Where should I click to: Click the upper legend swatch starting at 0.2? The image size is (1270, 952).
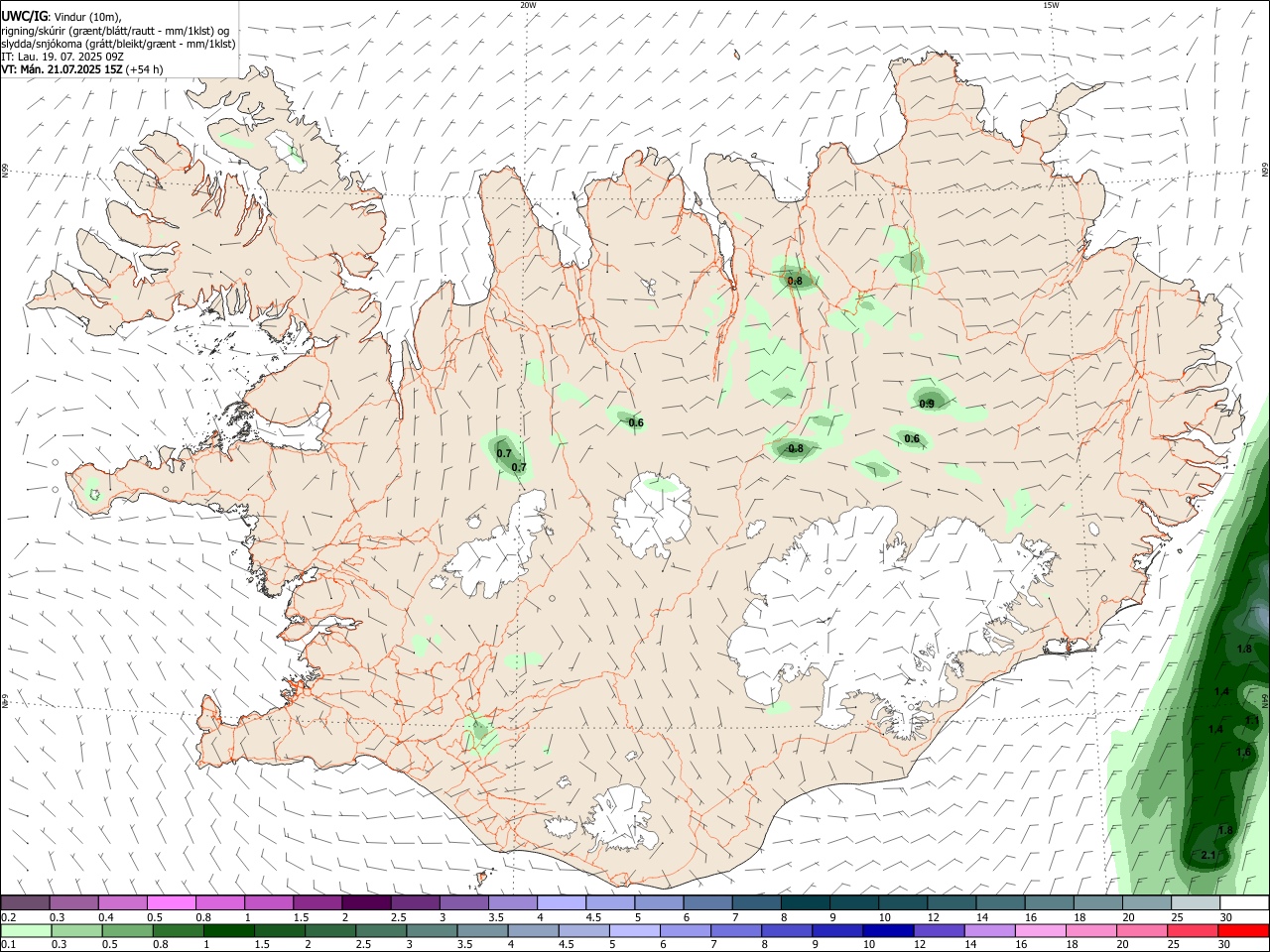(25, 902)
